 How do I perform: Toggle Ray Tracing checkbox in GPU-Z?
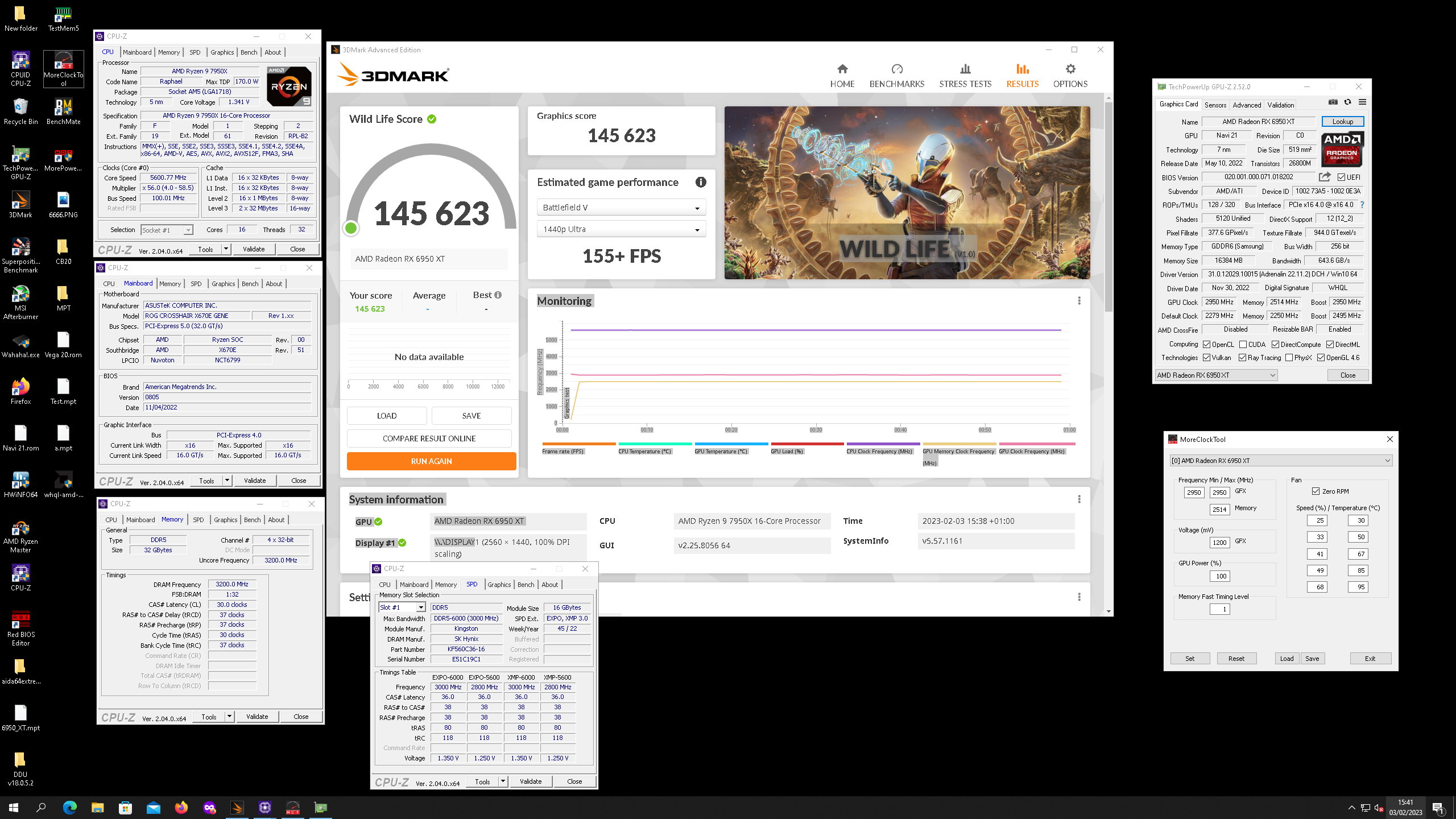1242,358
